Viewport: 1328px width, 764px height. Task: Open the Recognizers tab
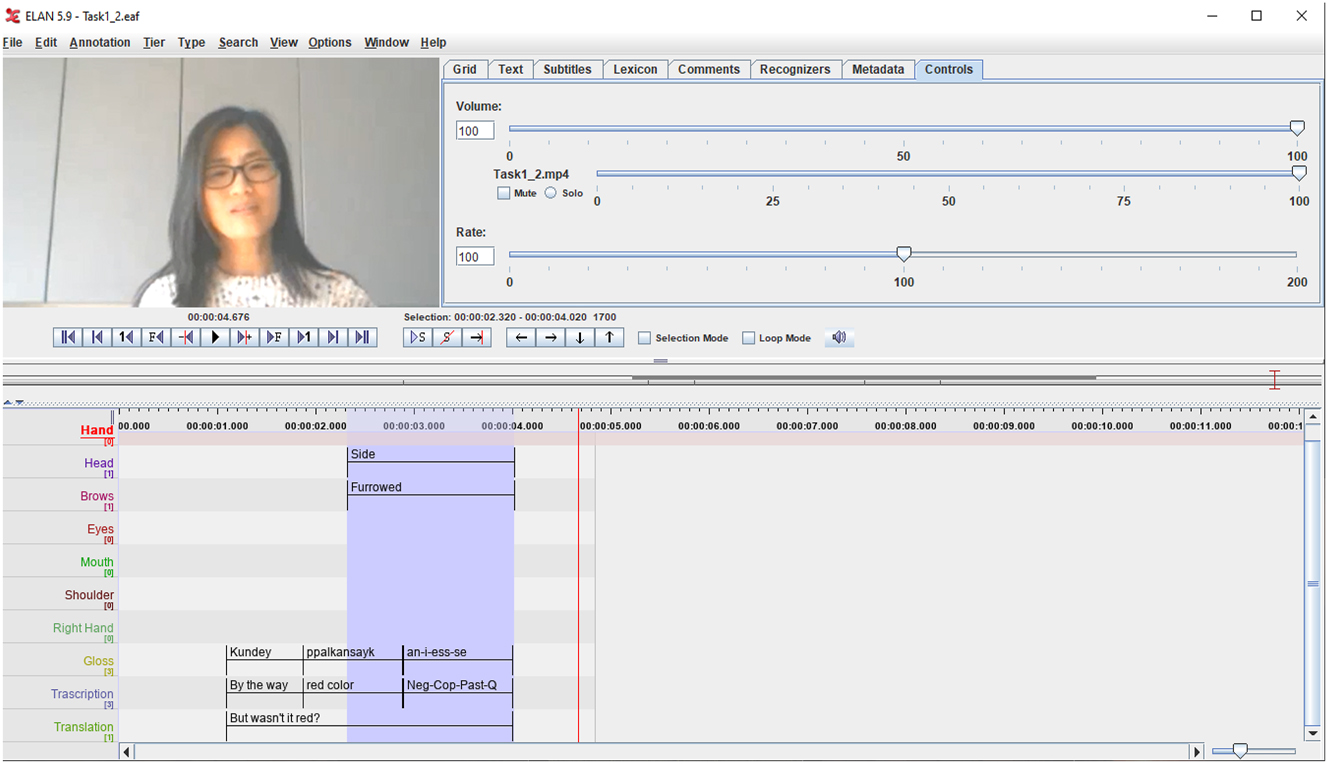click(x=794, y=70)
